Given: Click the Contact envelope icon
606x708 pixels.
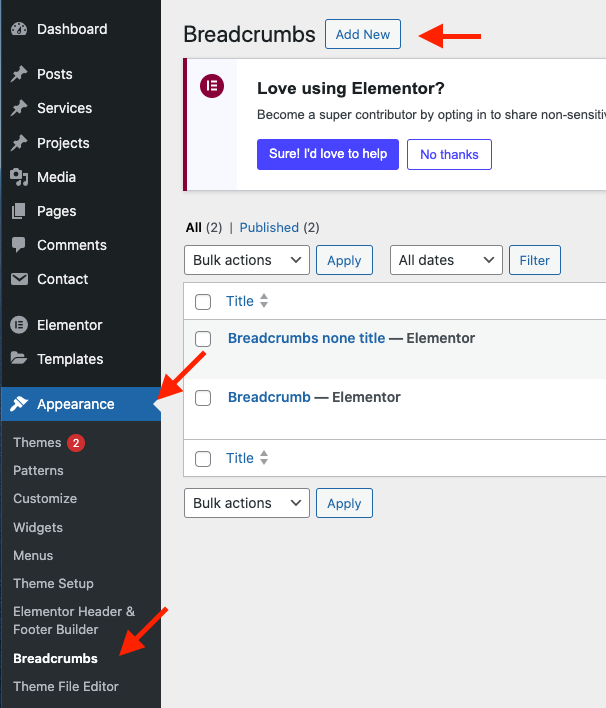Looking at the screenshot, I should pyautogui.click(x=19, y=279).
